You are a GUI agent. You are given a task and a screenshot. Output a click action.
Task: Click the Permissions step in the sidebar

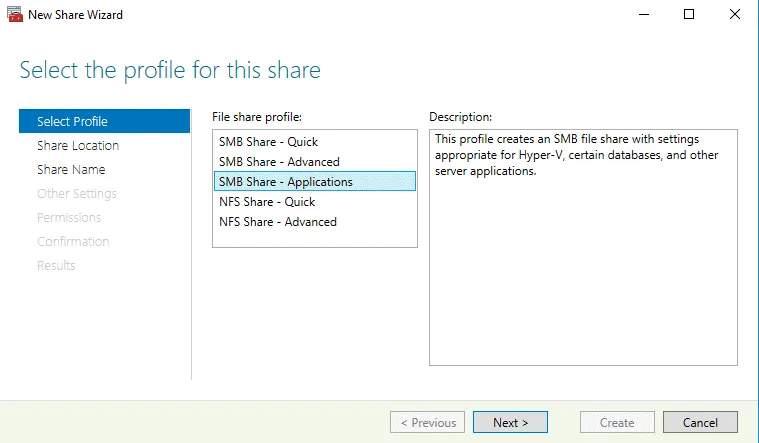(x=69, y=218)
